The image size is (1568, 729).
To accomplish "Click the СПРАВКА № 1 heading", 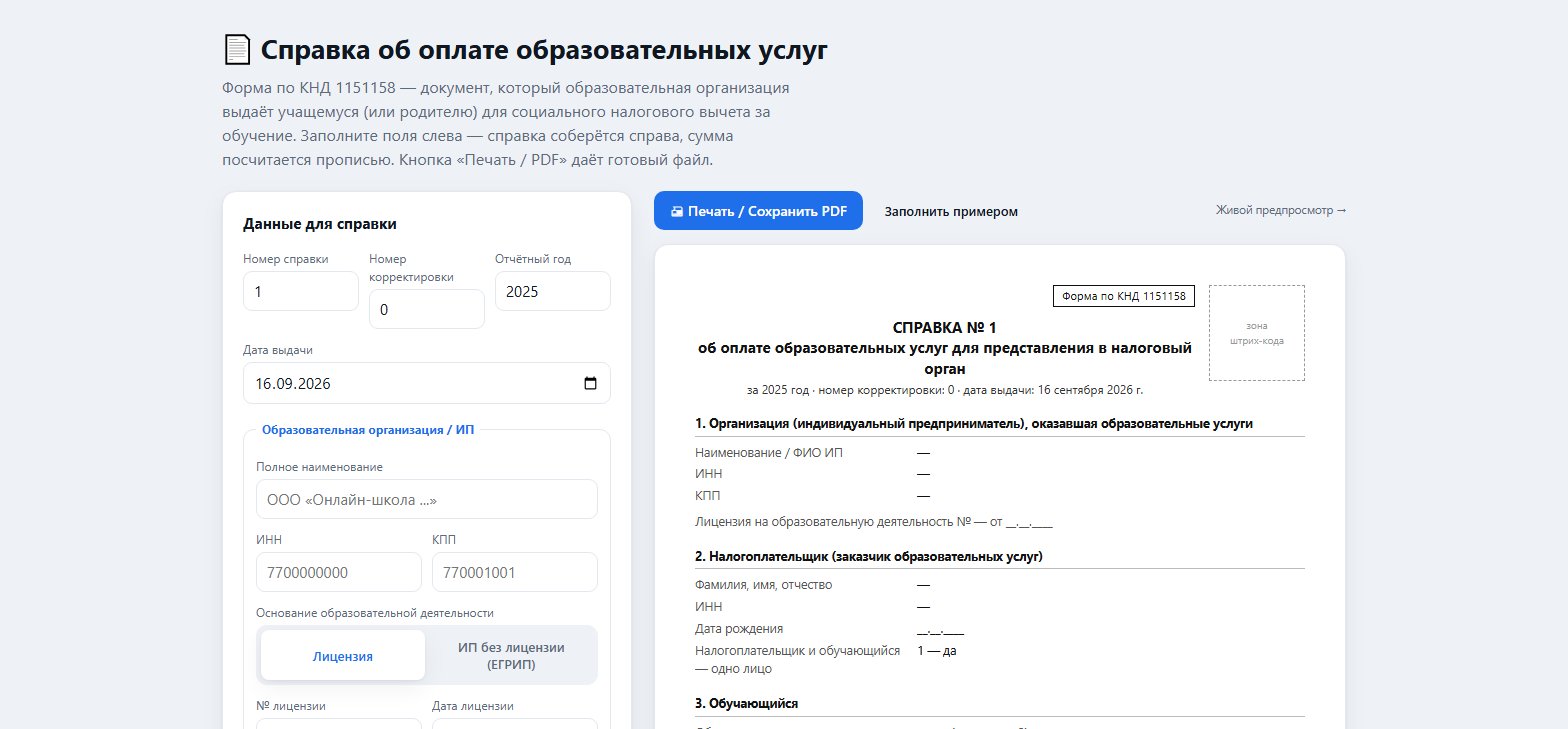I will coord(944,327).
